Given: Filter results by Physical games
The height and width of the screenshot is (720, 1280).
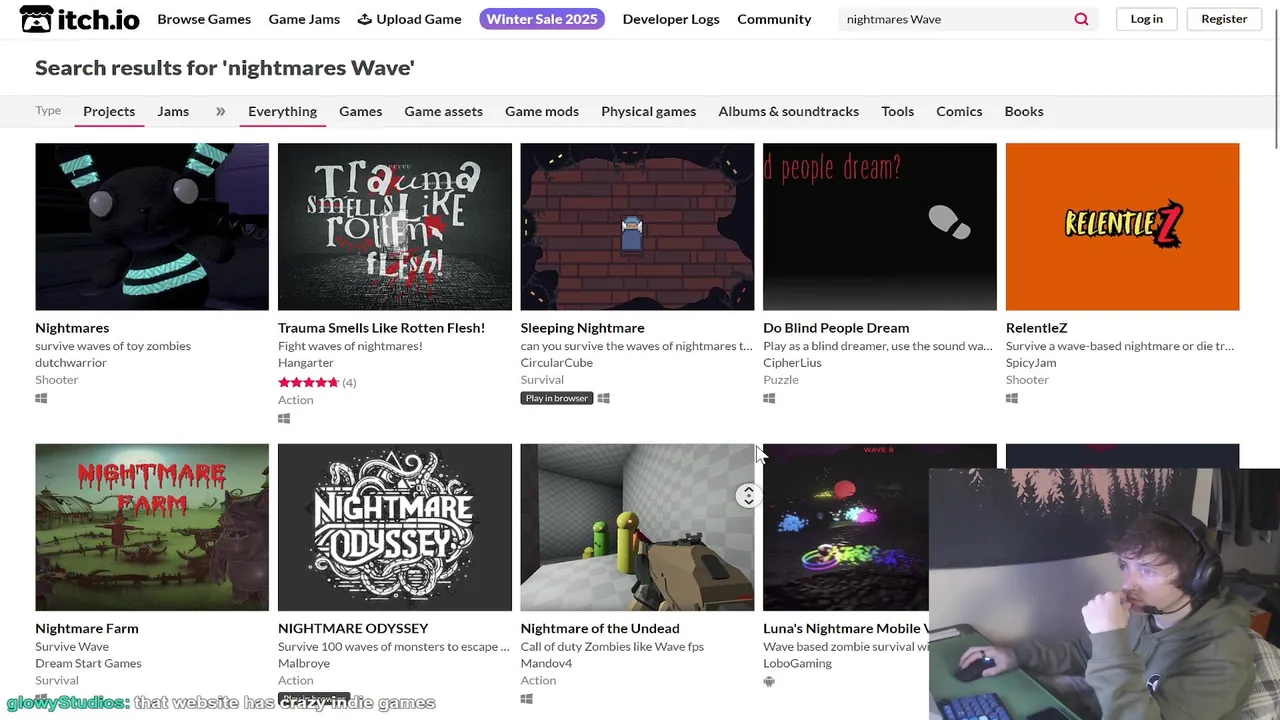Looking at the screenshot, I should pyautogui.click(x=648, y=111).
